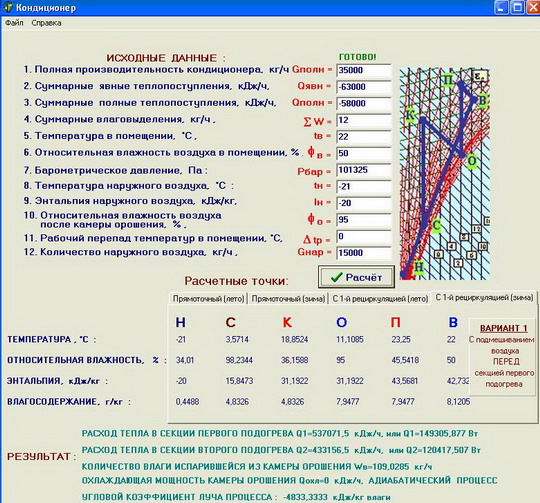Click the Wв=109,0285 evaporated moisture line
Image resolution: width=540 pixels, height=503 pixels.
point(257,467)
